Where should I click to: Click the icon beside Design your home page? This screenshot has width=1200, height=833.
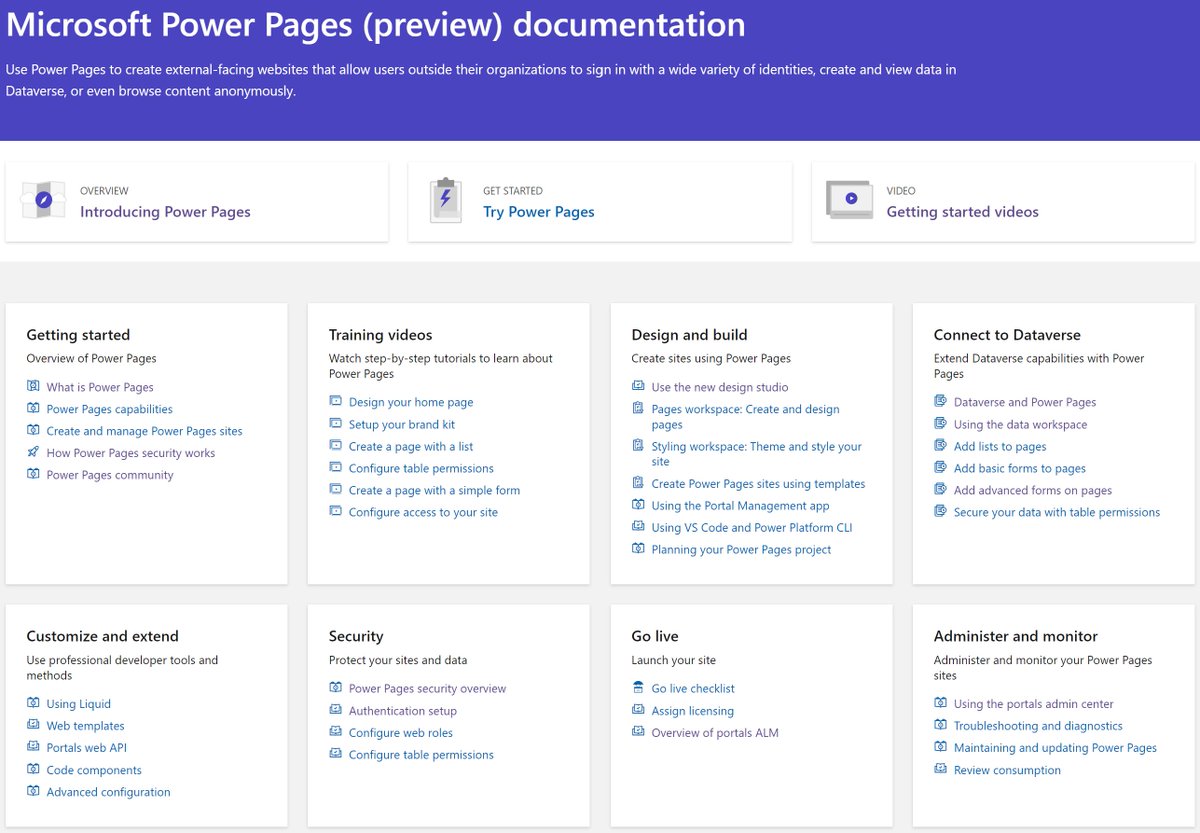click(x=335, y=402)
